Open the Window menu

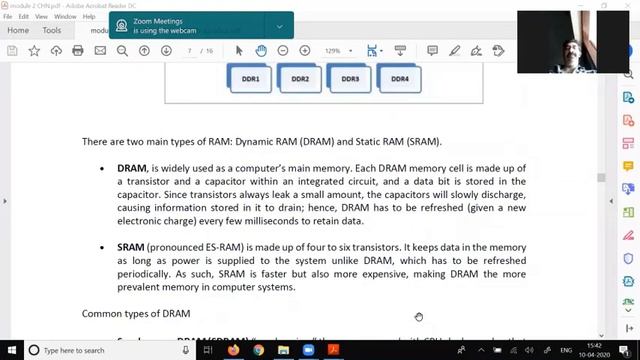tap(65, 17)
